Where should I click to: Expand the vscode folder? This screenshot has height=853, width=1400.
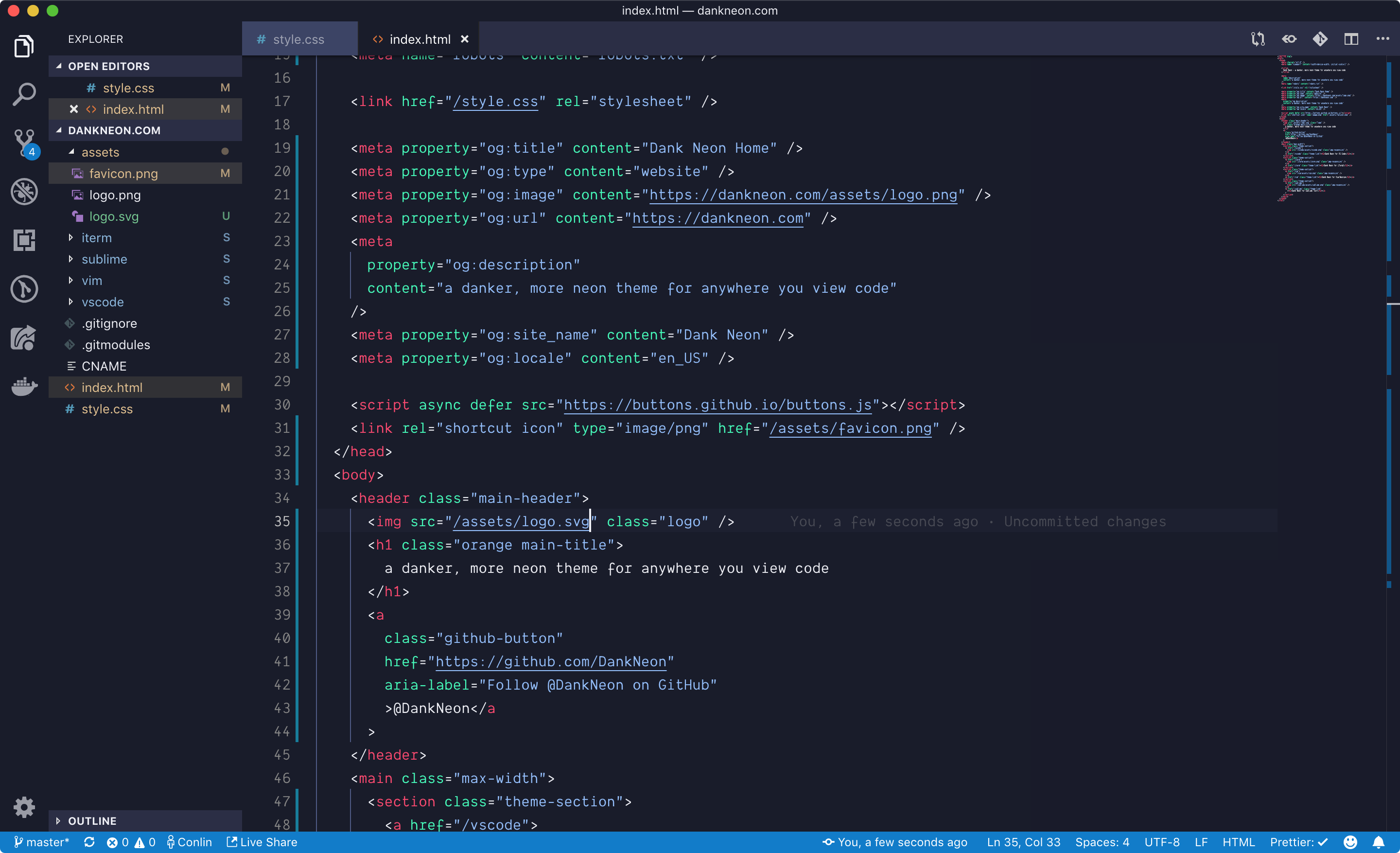coord(102,302)
